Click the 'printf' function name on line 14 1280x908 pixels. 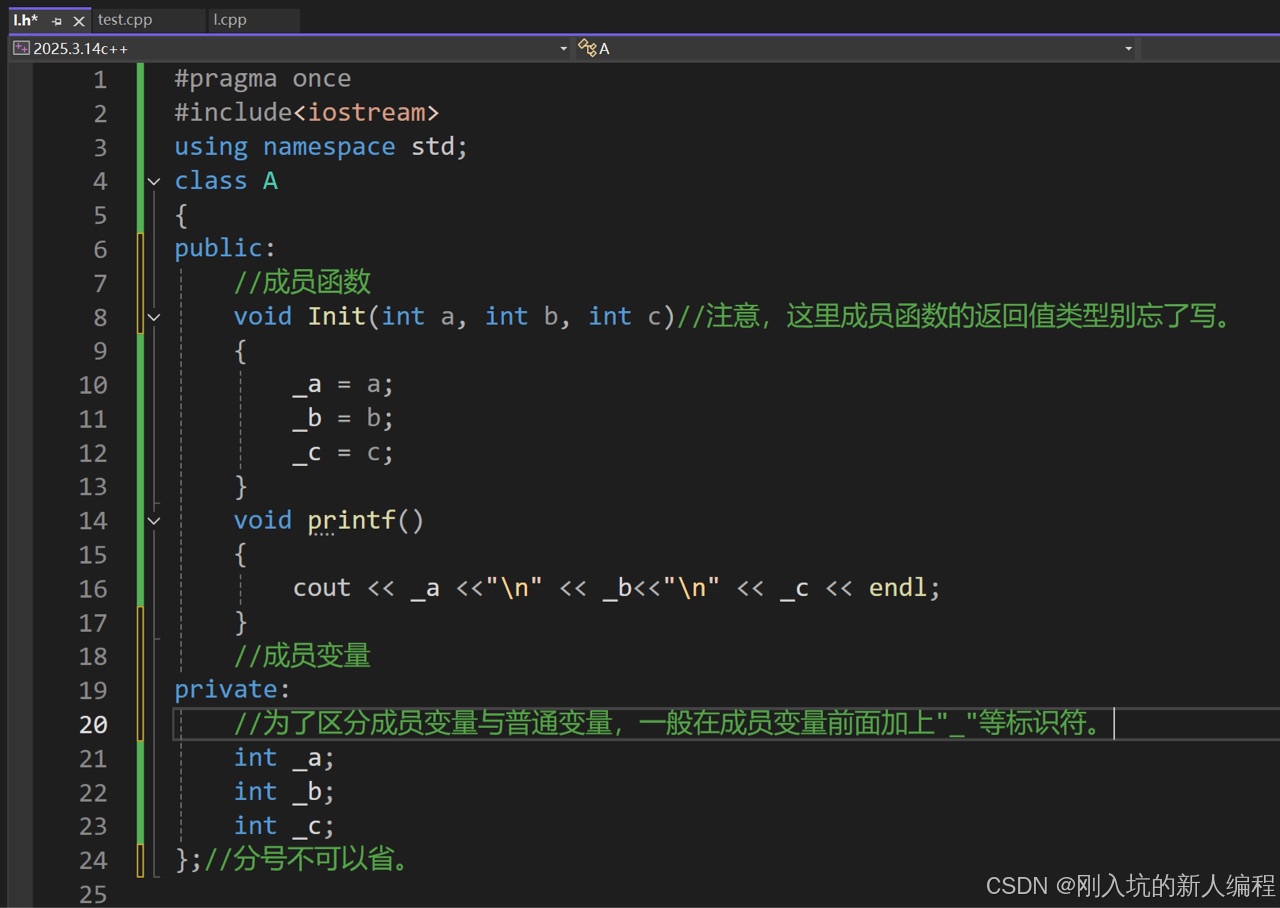pyautogui.click(x=352, y=521)
